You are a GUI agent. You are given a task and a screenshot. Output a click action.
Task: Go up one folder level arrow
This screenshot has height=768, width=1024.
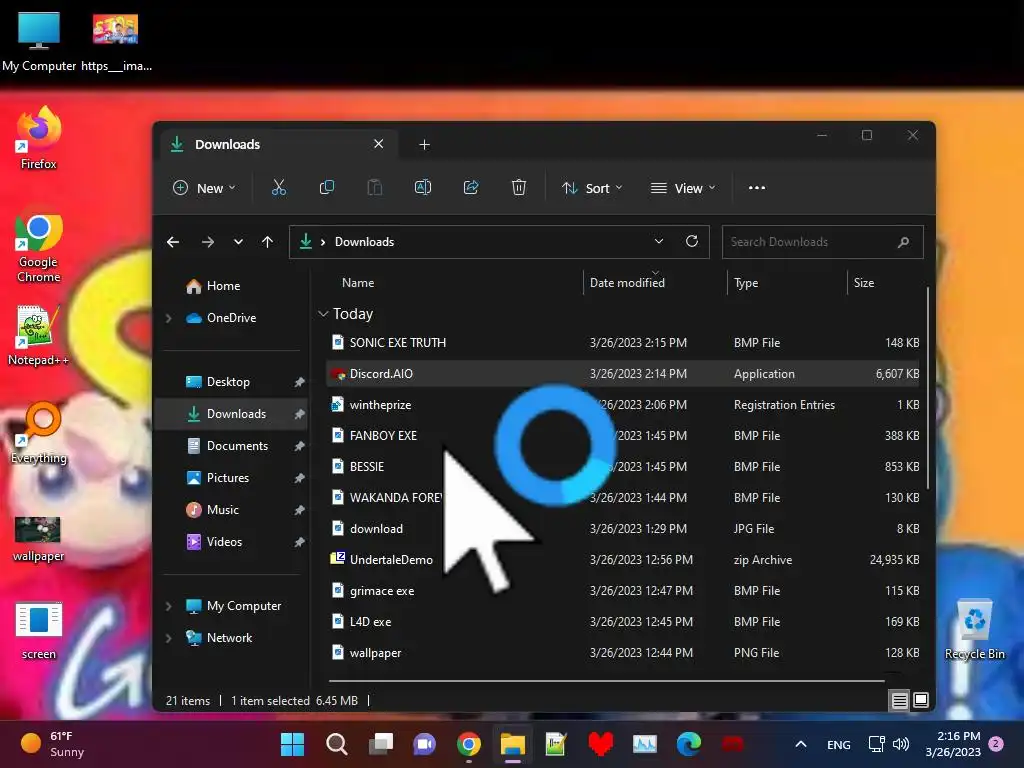(267, 242)
